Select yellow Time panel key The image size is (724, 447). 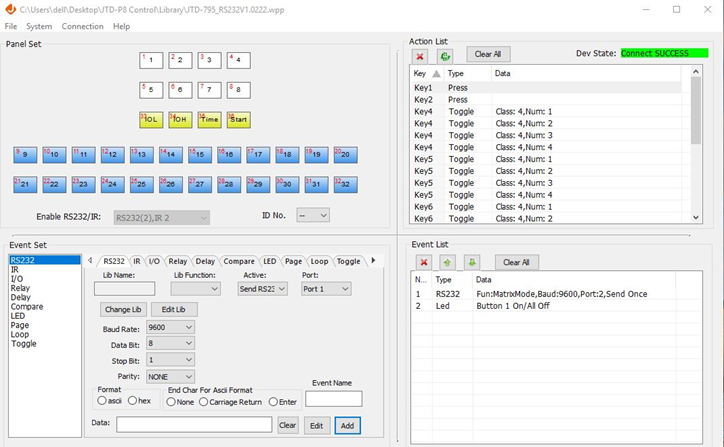coord(209,120)
